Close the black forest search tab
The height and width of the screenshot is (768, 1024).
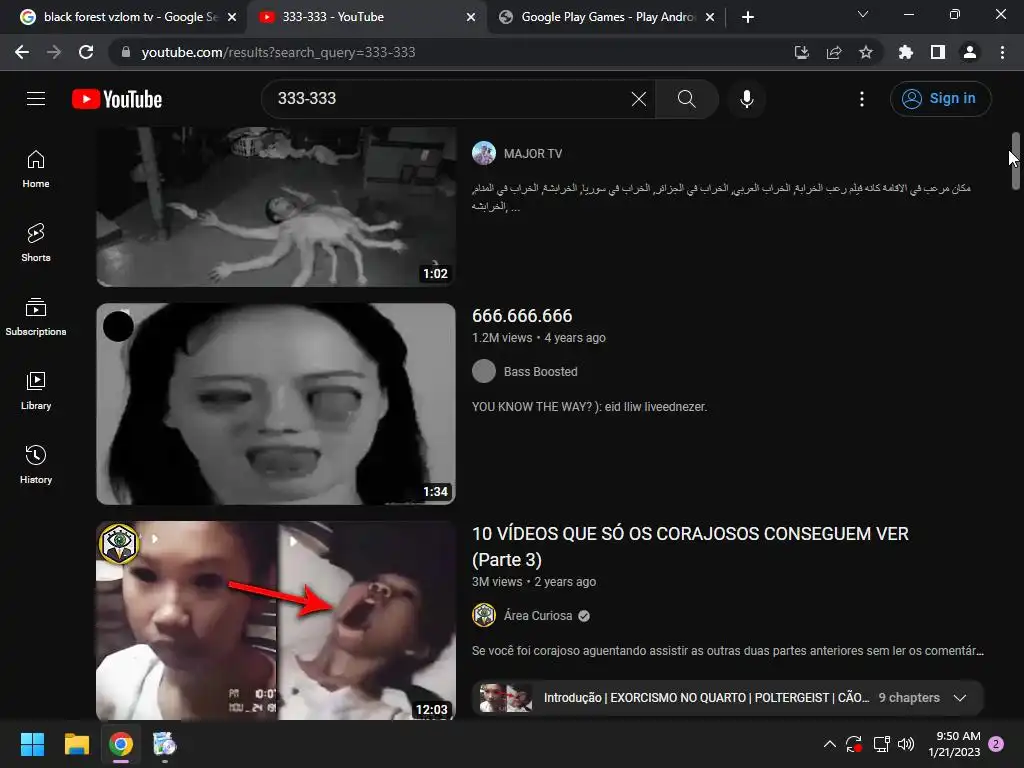232,17
